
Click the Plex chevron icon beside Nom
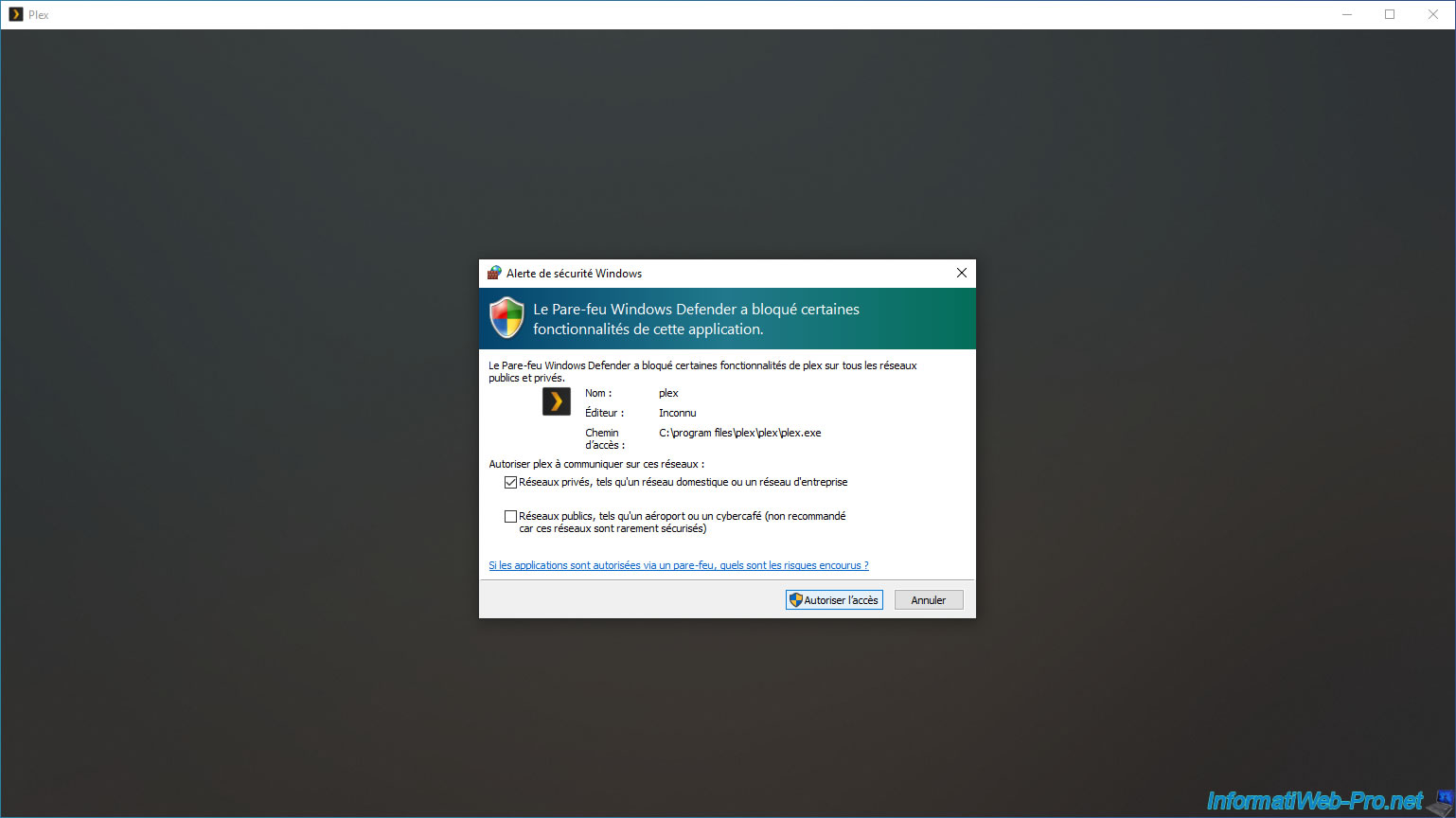(556, 401)
